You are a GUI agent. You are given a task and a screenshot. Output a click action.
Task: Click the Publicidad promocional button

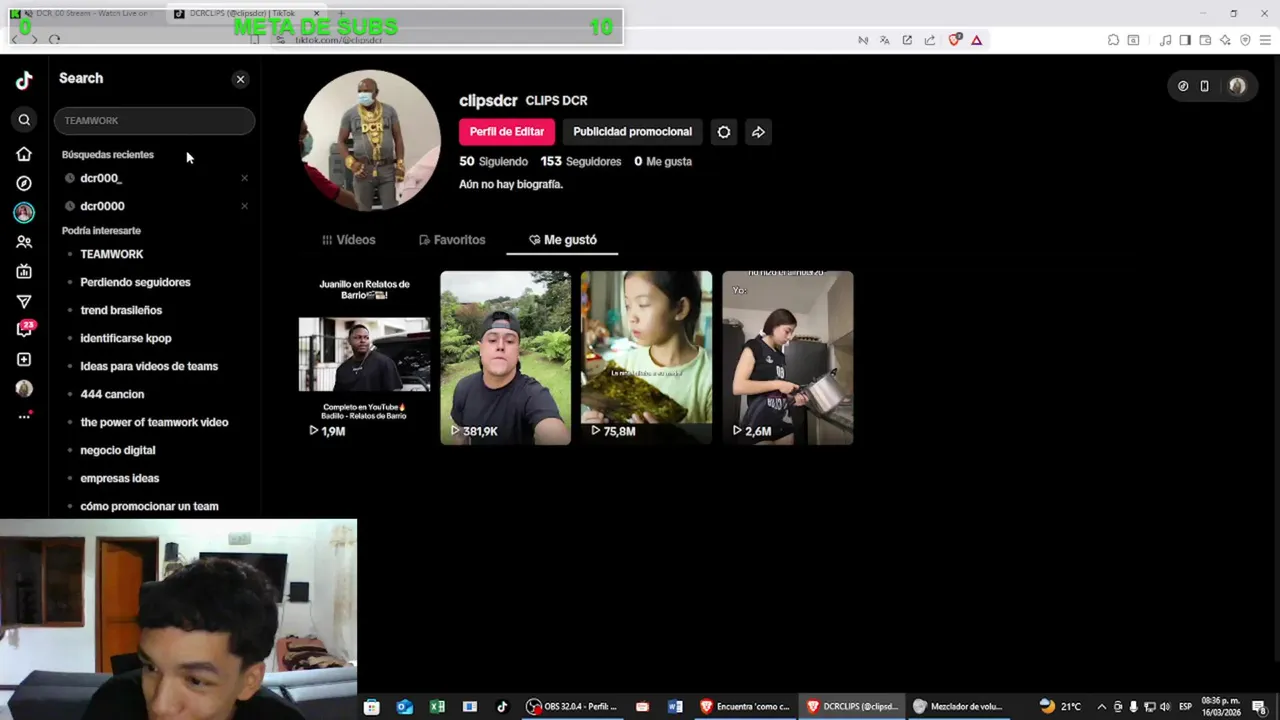(x=632, y=132)
